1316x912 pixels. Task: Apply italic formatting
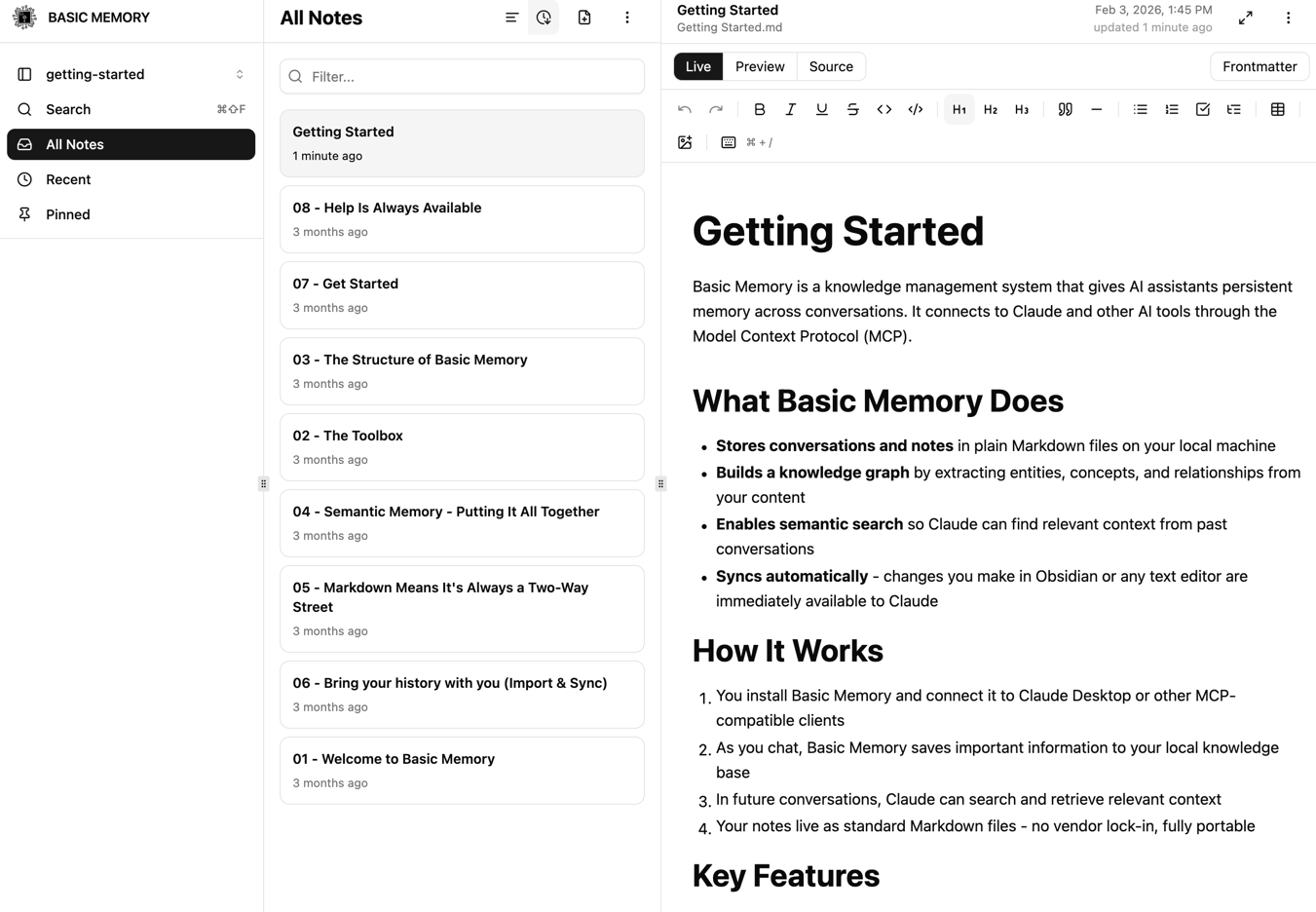coord(791,109)
